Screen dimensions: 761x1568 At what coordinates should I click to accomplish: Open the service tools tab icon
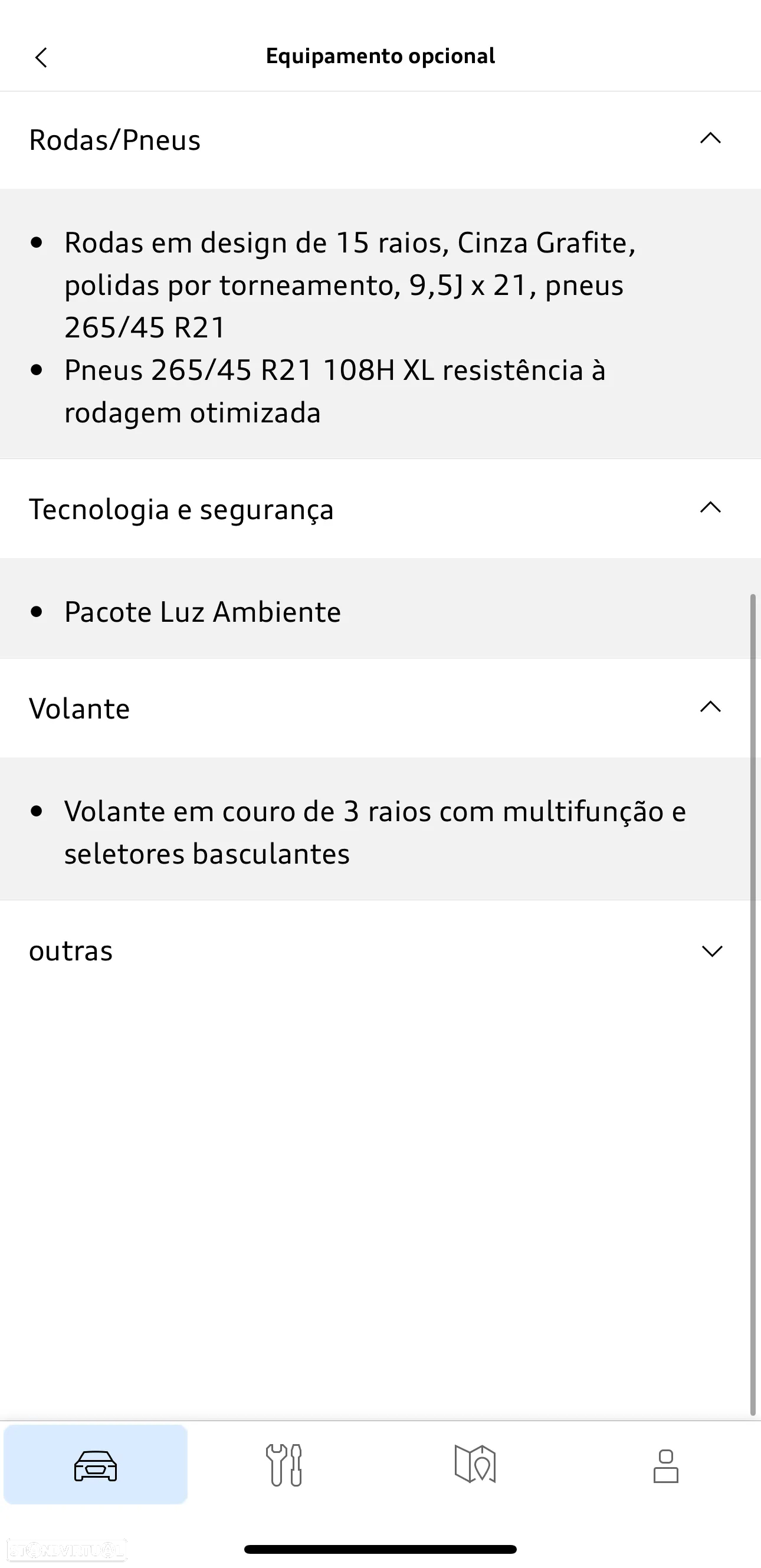[284, 1465]
